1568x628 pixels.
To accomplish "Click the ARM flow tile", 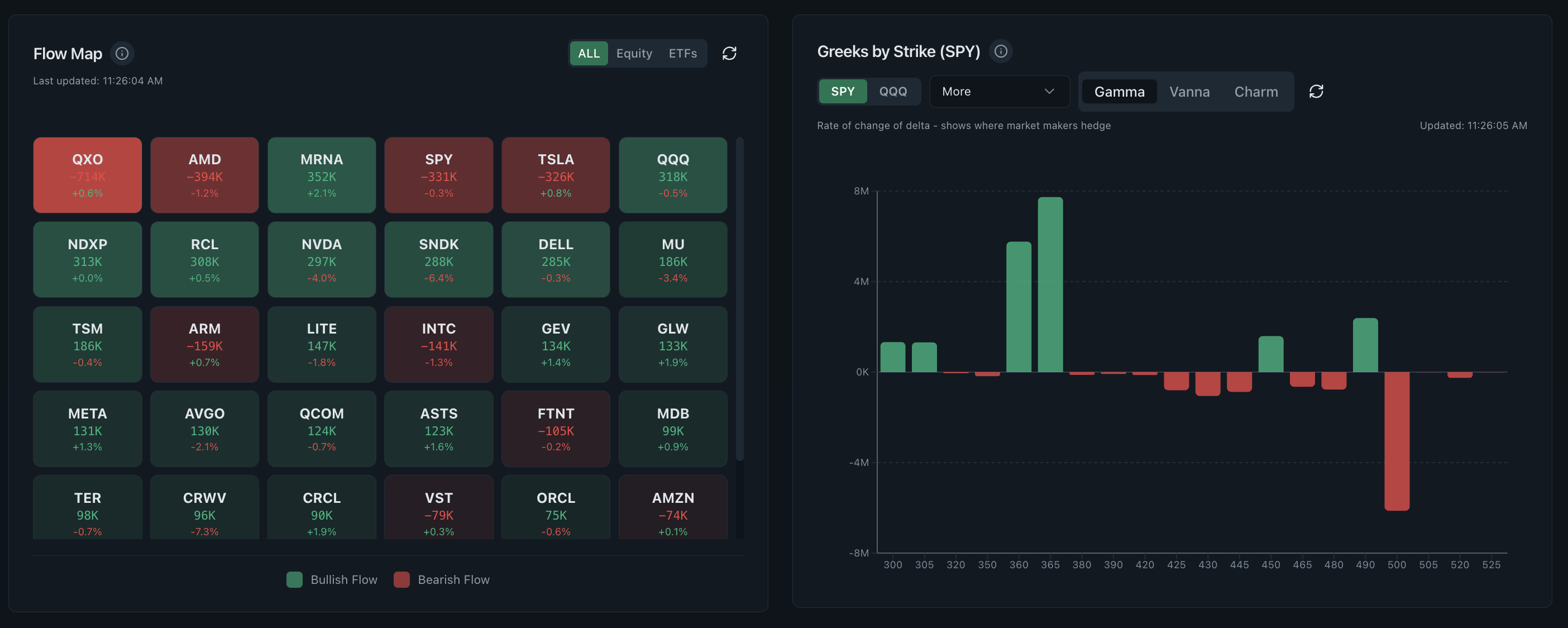I will click(x=204, y=344).
